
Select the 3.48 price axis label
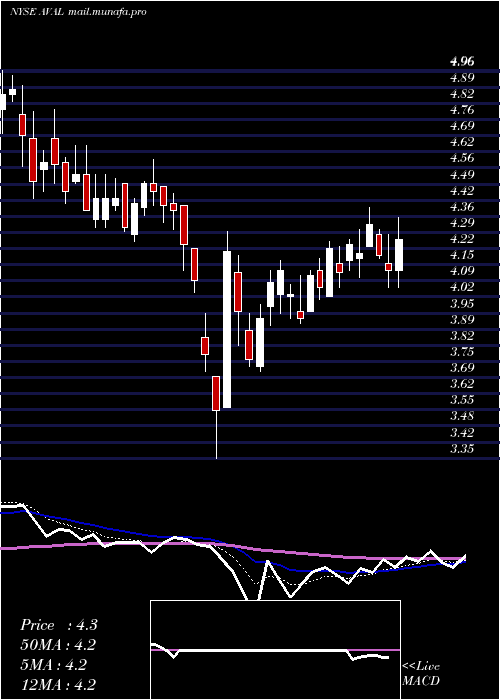click(x=462, y=417)
